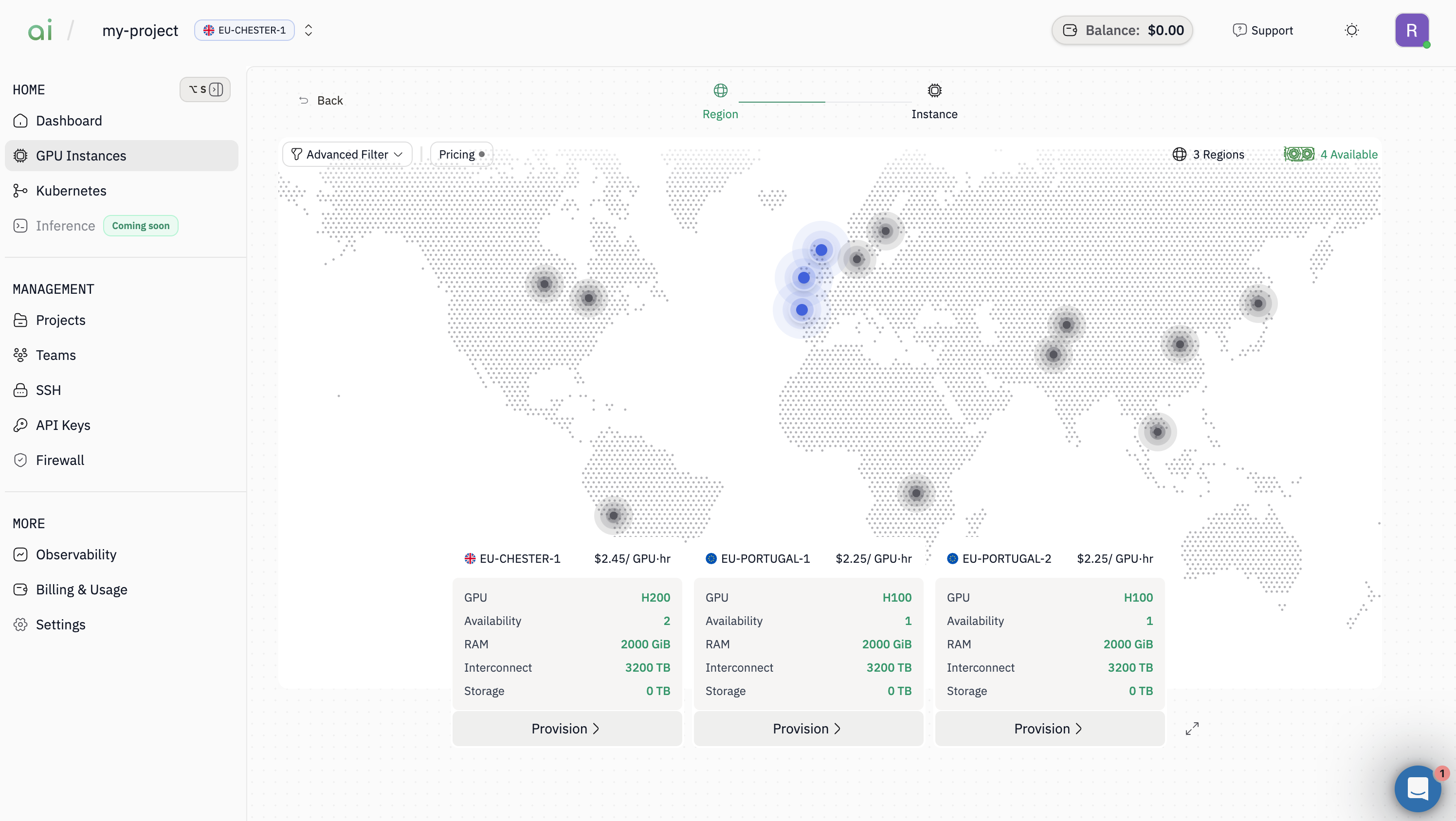Open the API Keys page
Image resolution: width=1456 pixels, height=821 pixels.
tap(63, 425)
